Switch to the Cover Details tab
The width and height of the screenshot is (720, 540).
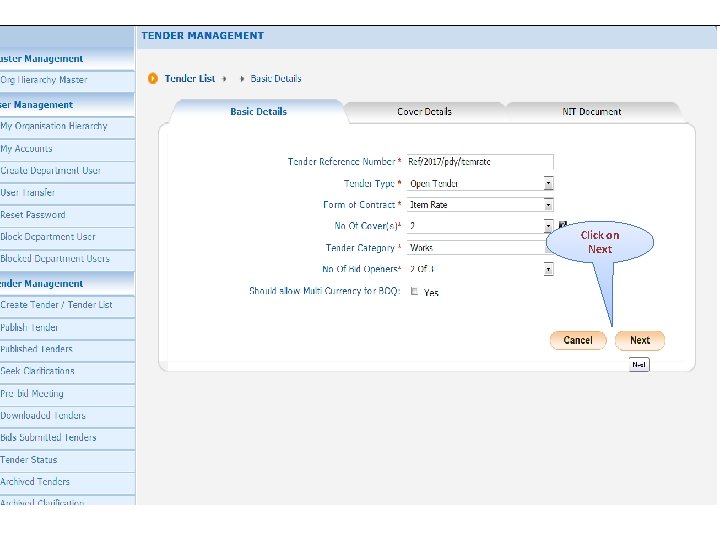click(x=424, y=112)
